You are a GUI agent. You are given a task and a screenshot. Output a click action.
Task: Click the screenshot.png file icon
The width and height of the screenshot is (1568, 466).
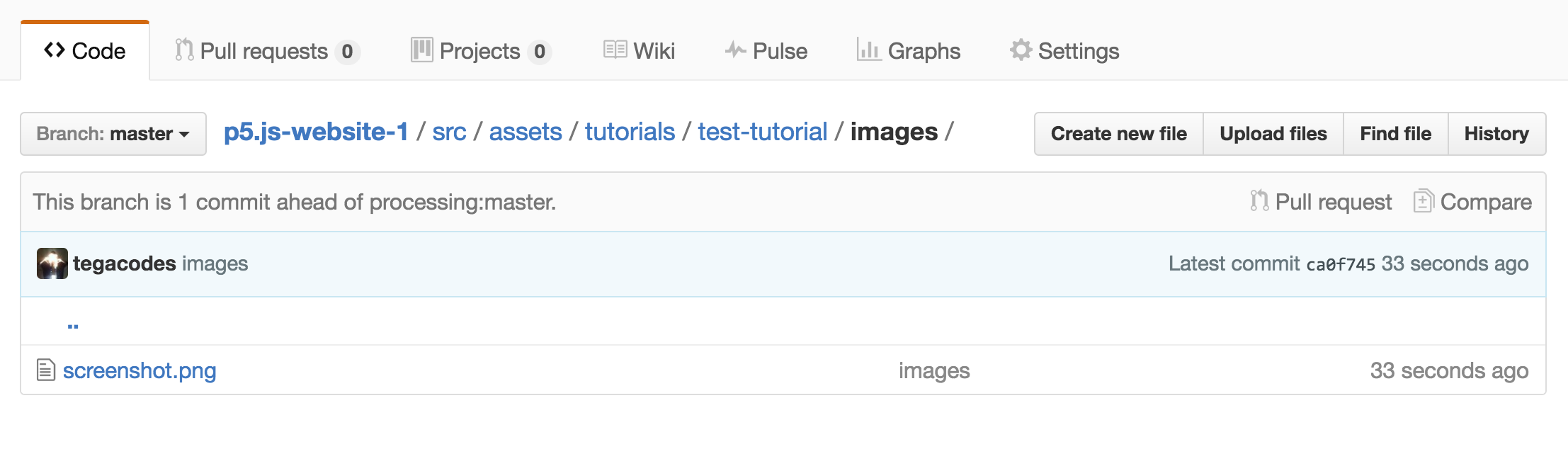coord(46,370)
